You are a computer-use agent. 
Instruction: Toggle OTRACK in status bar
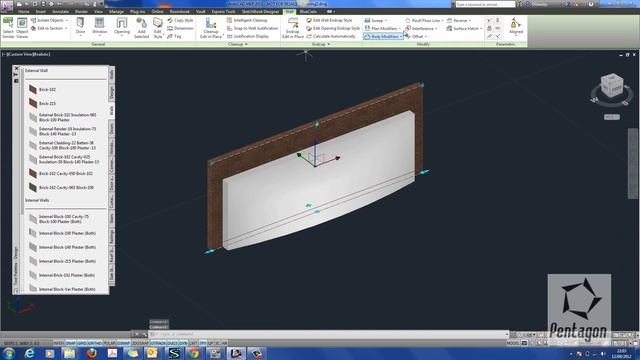point(158,343)
